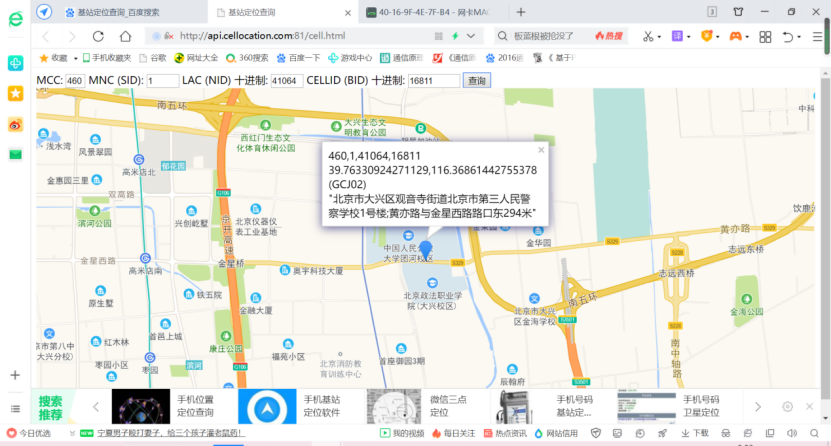This screenshot has height=446, width=831.
Task: Go back with the back arrow
Action: [x=46, y=36]
